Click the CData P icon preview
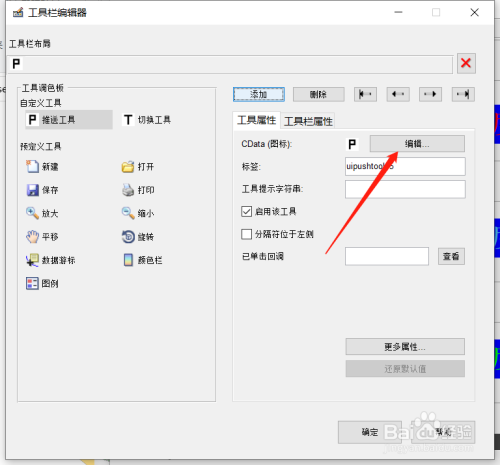The height and width of the screenshot is (465, 500). tap(352, 144)
